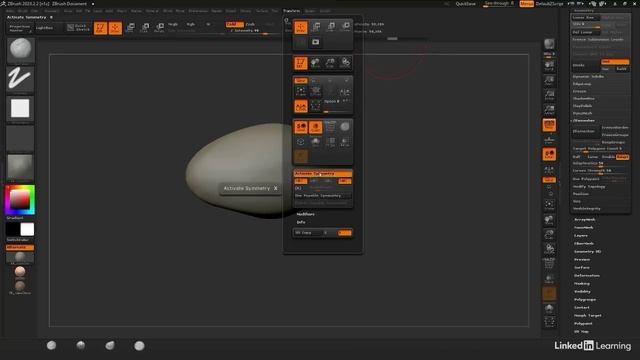Open the Preferences menu
640x360 pixels.
coord(198,11)
